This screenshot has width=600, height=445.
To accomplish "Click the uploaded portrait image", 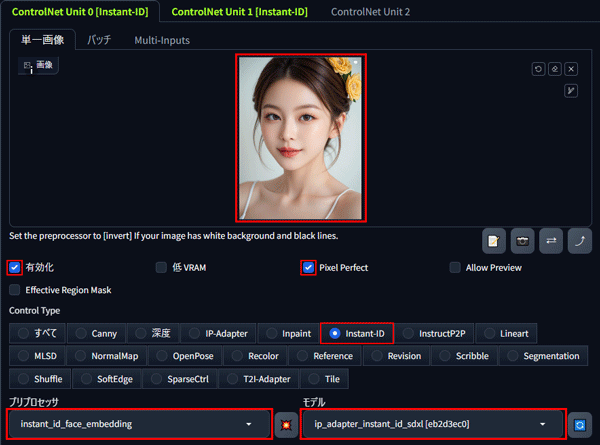I will (x=301, y=138).
